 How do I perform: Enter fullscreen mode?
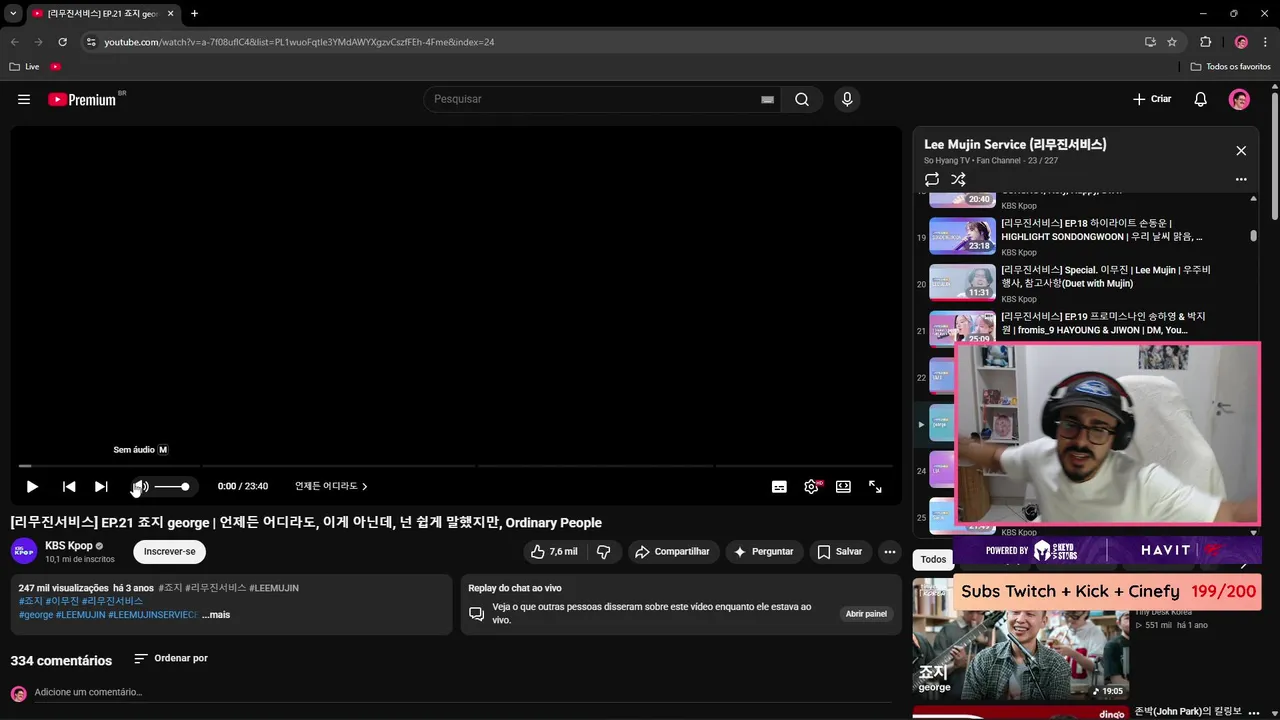coord(875,486)
